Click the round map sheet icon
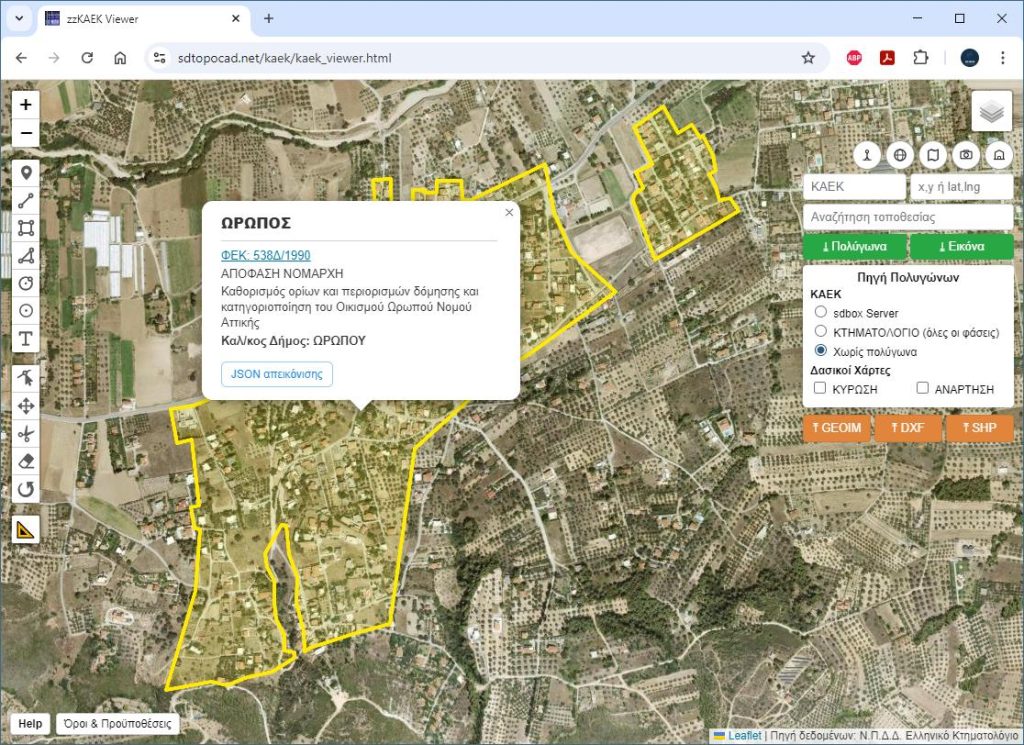Viewport: 1024px width, 745px height. 933,155
